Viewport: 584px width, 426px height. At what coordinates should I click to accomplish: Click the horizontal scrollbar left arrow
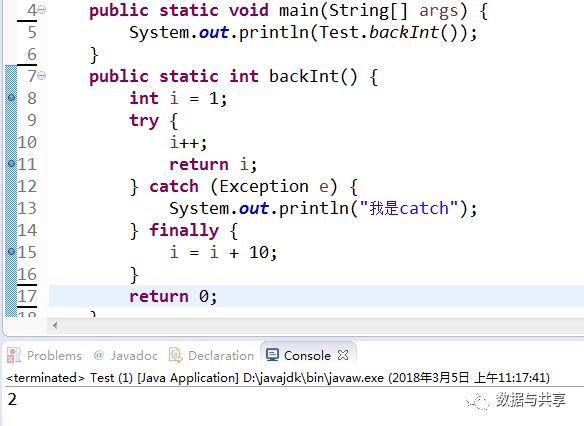coord(55,325)
